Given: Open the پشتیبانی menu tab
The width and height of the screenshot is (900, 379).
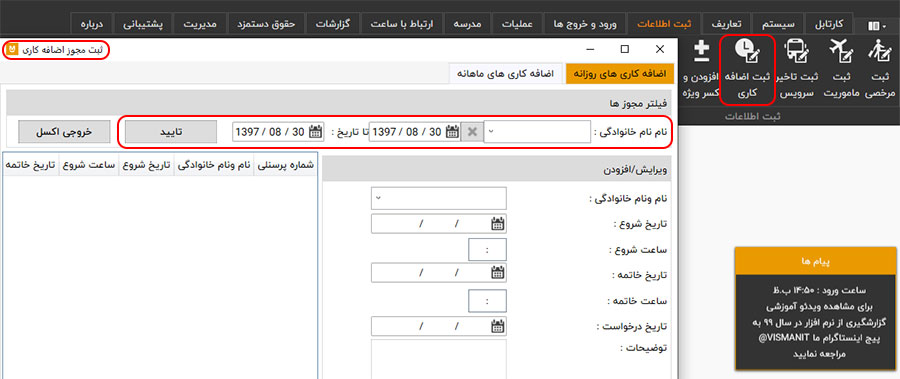Looking at the screenshot, I should [143, 24].
